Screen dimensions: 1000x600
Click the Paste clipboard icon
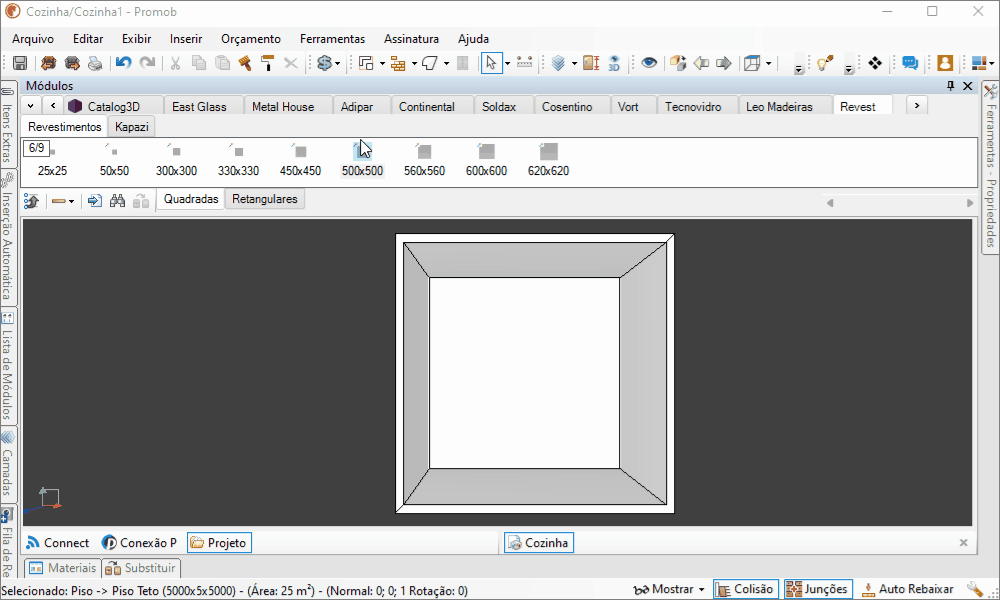pyautogui.click(x=223, y=63)
